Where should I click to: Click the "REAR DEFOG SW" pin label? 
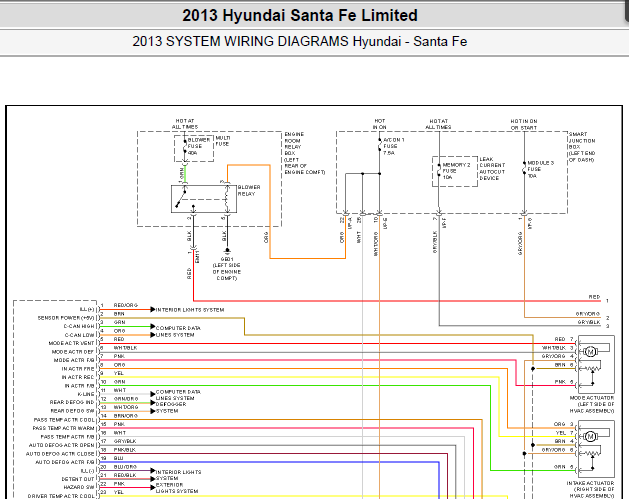click(73, 411)
